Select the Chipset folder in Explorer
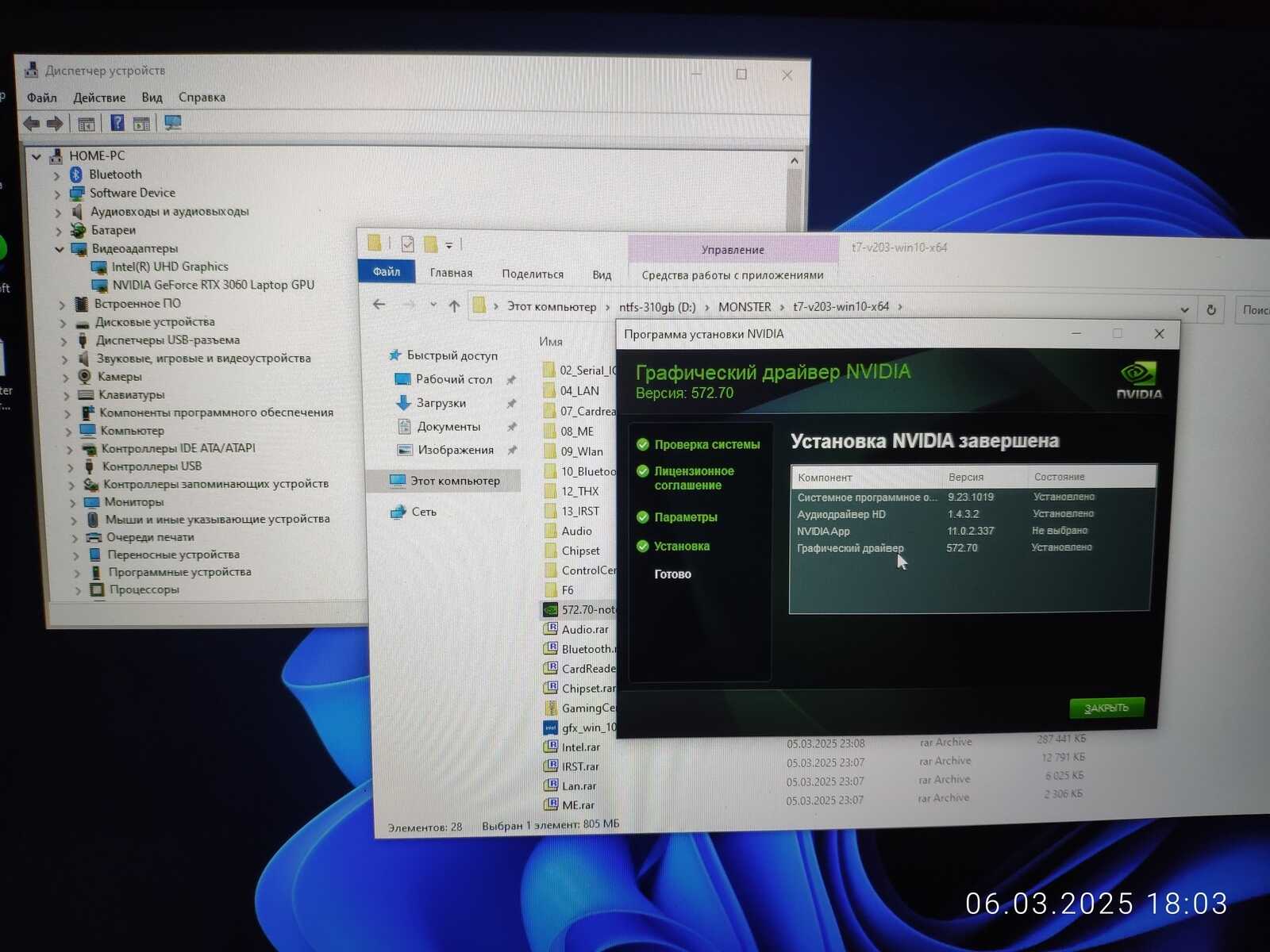Viewport: 1270px width, 952px height. (579, 551)
